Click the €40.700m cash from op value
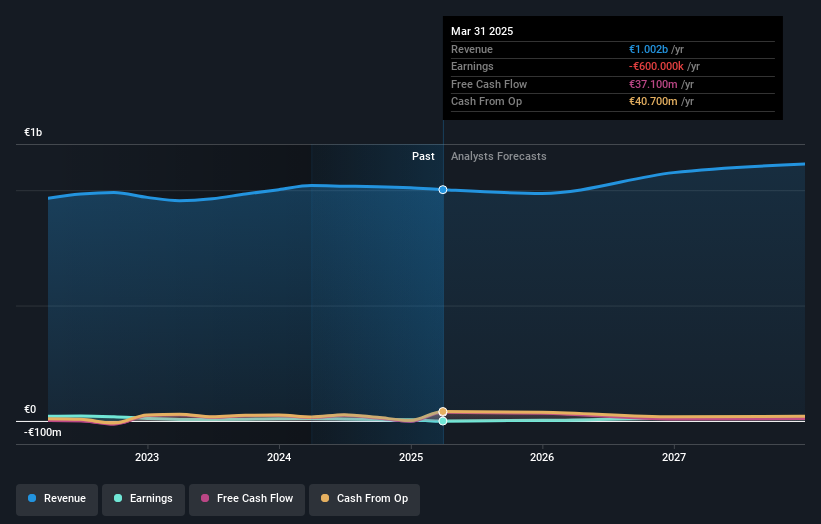Screen dimensions: 821x524 pos(653,102)
